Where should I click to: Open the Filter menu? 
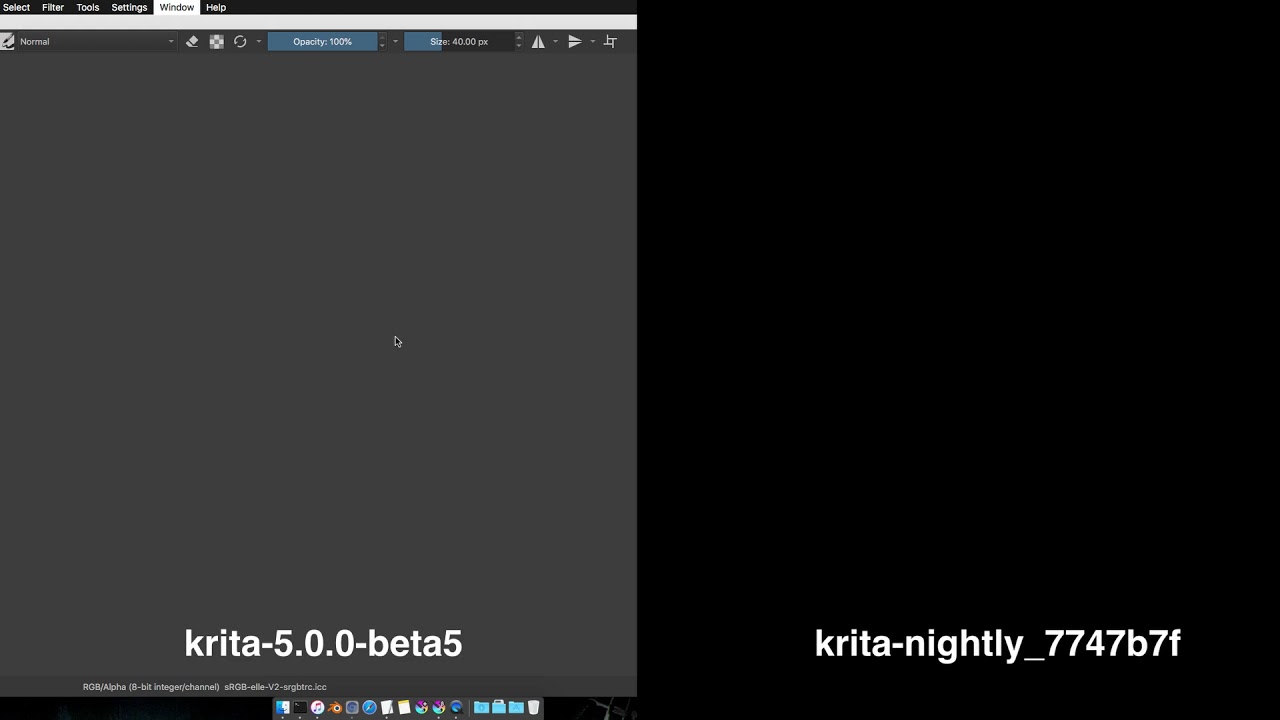click(53, 7)
